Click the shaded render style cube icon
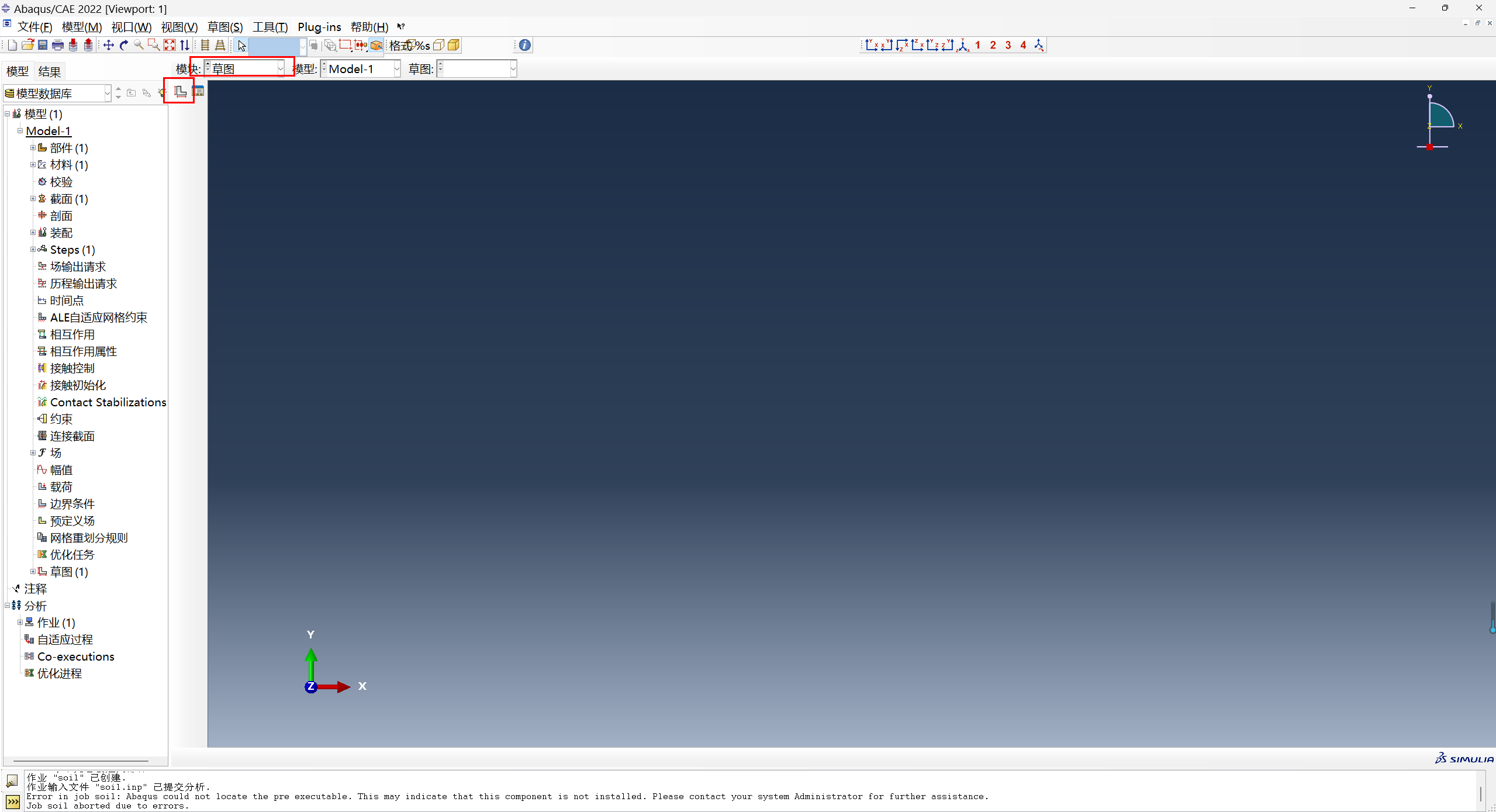The image size is (1496, 812). [x=454, y=45]
